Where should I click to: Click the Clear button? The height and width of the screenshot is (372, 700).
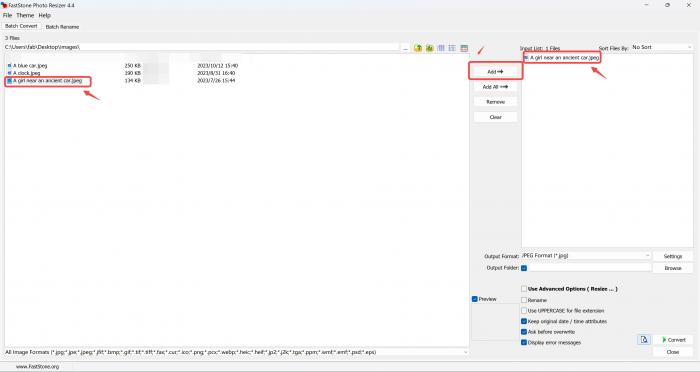[x=496, y=117]
